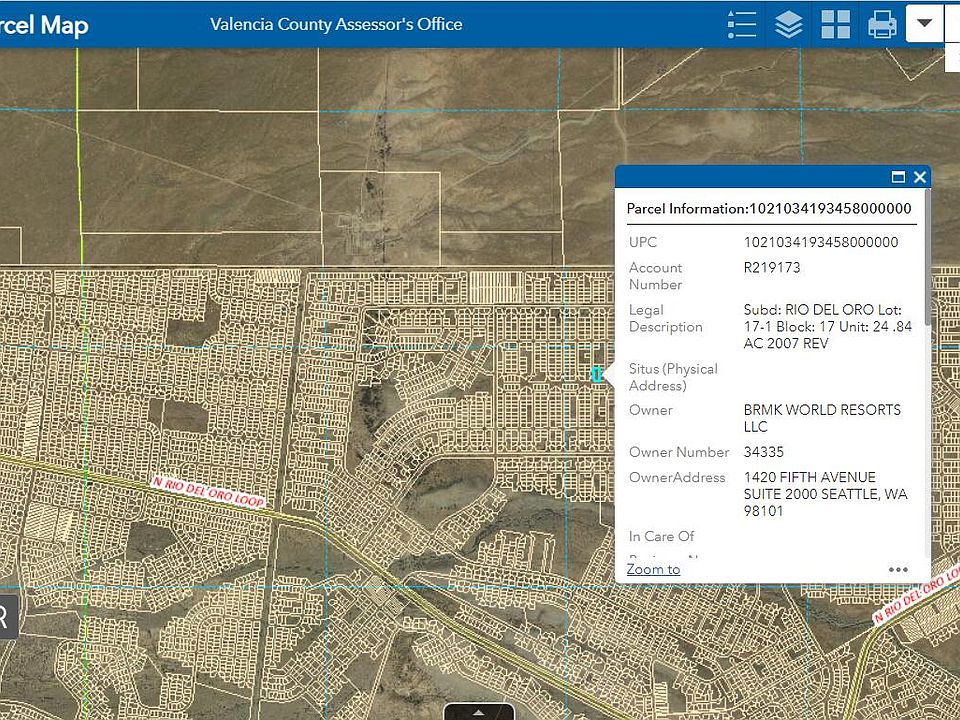
Task: Click the owner name BRMK WORLD RESORTS LLC
Action: click(822, 418)
